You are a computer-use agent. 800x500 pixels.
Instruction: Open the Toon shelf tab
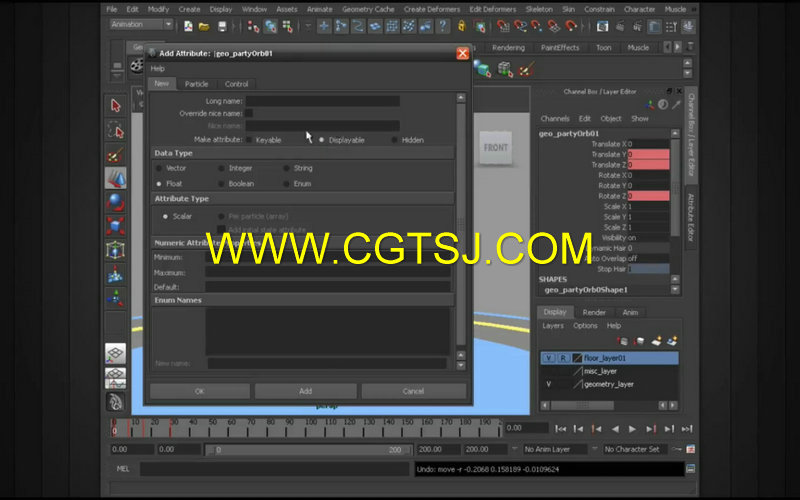pyautogui.click(x=604, y=47)
